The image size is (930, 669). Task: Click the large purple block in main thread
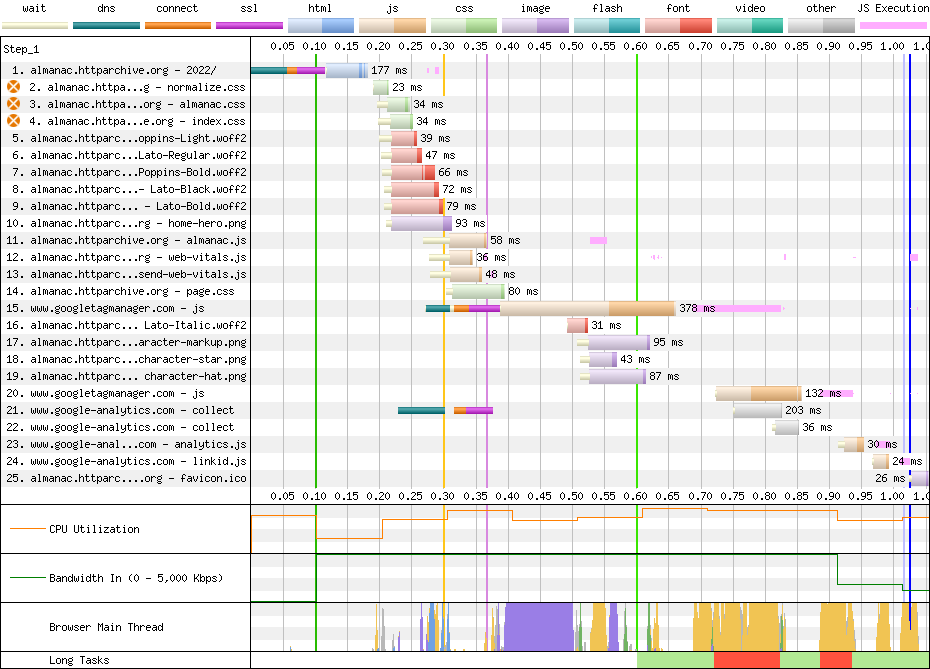[539, 627]
